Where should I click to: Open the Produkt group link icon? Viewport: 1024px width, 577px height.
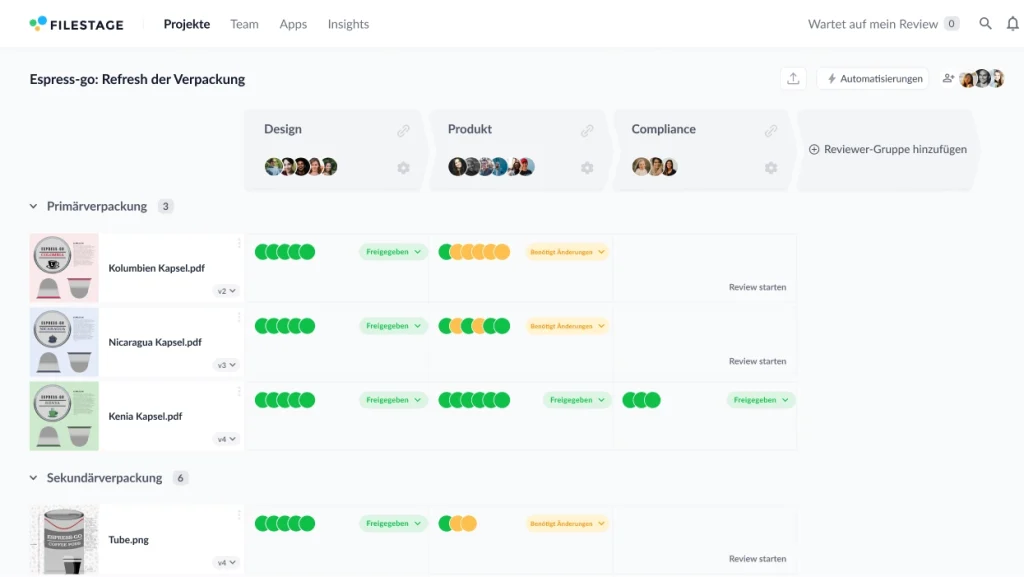(x=588, y=130)
